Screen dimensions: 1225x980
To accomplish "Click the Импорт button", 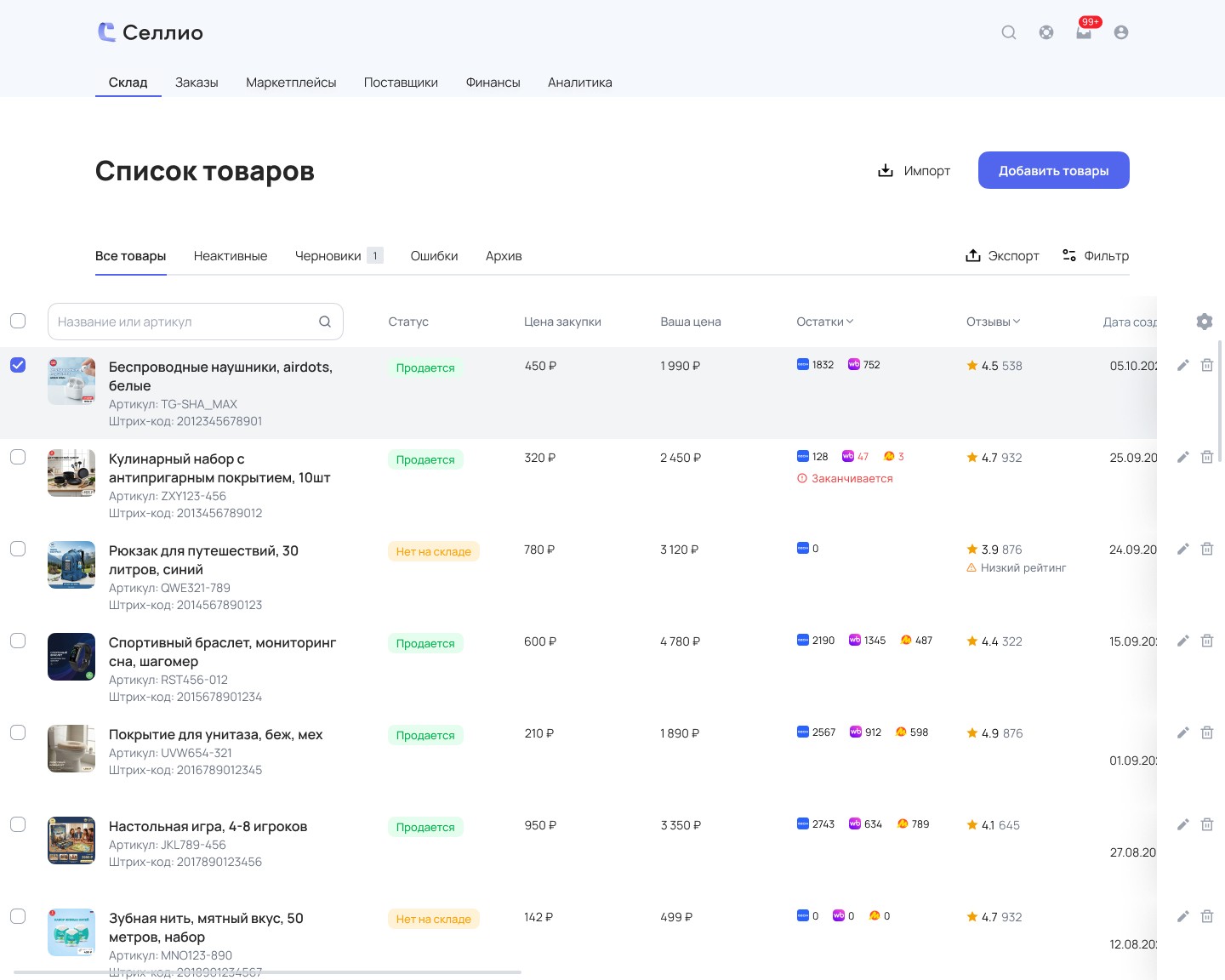I will click(x=914, y=170).
